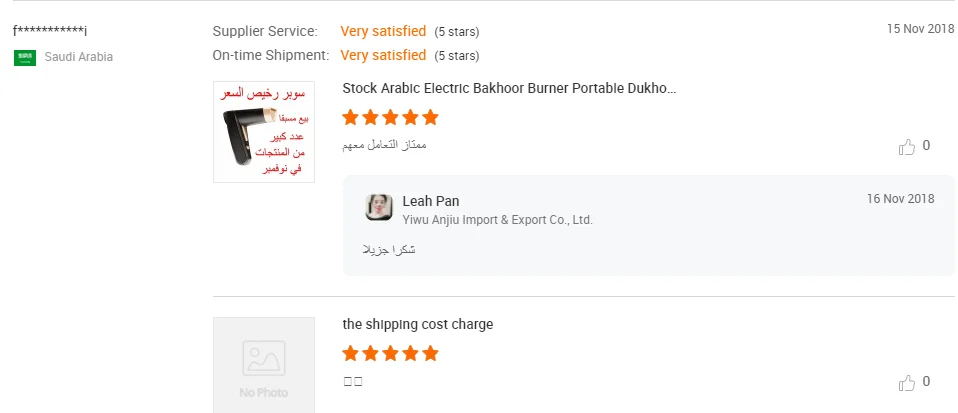The width and height of the screenshot is (958, 413).
Task: Open the Bakhoor Burner product image
Action: pos(264,132)
